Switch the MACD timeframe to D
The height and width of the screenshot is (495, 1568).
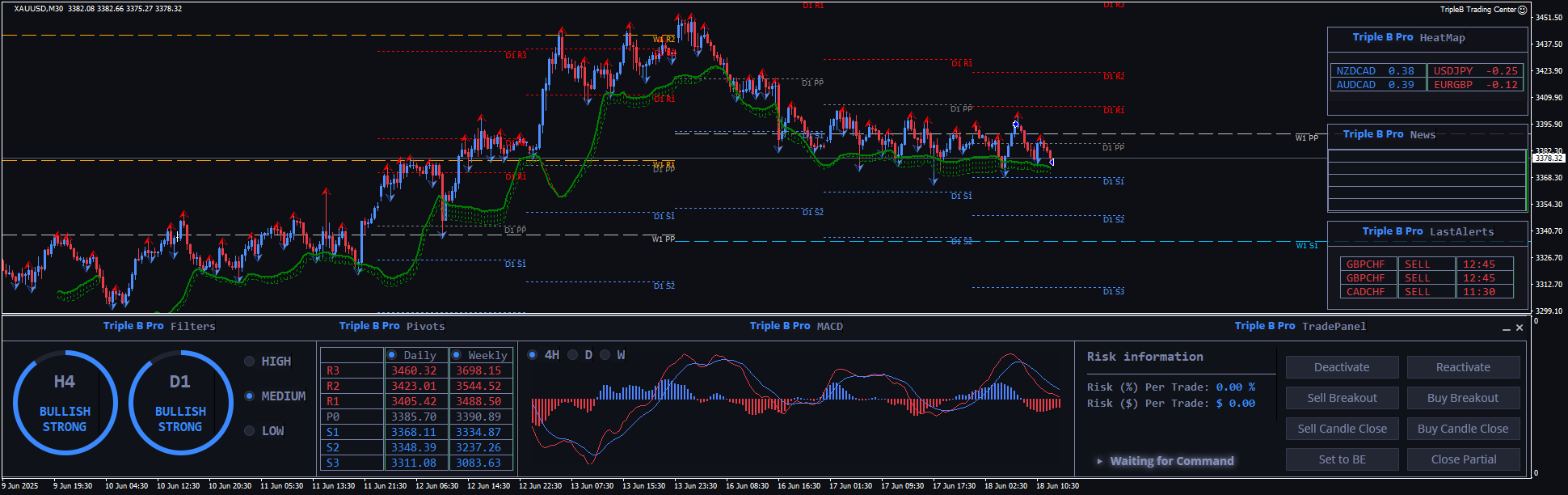[x=573, y=355]
